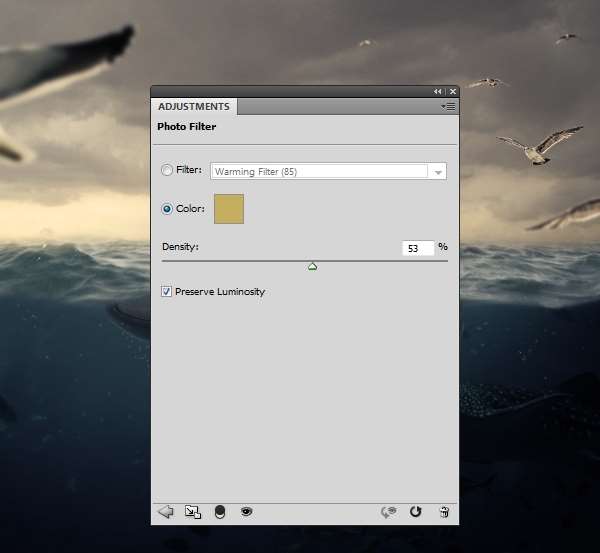Collapse the panel with double-arrow icon
The image size is (600, 553).
pyautogui.click(x=437, y=91)
